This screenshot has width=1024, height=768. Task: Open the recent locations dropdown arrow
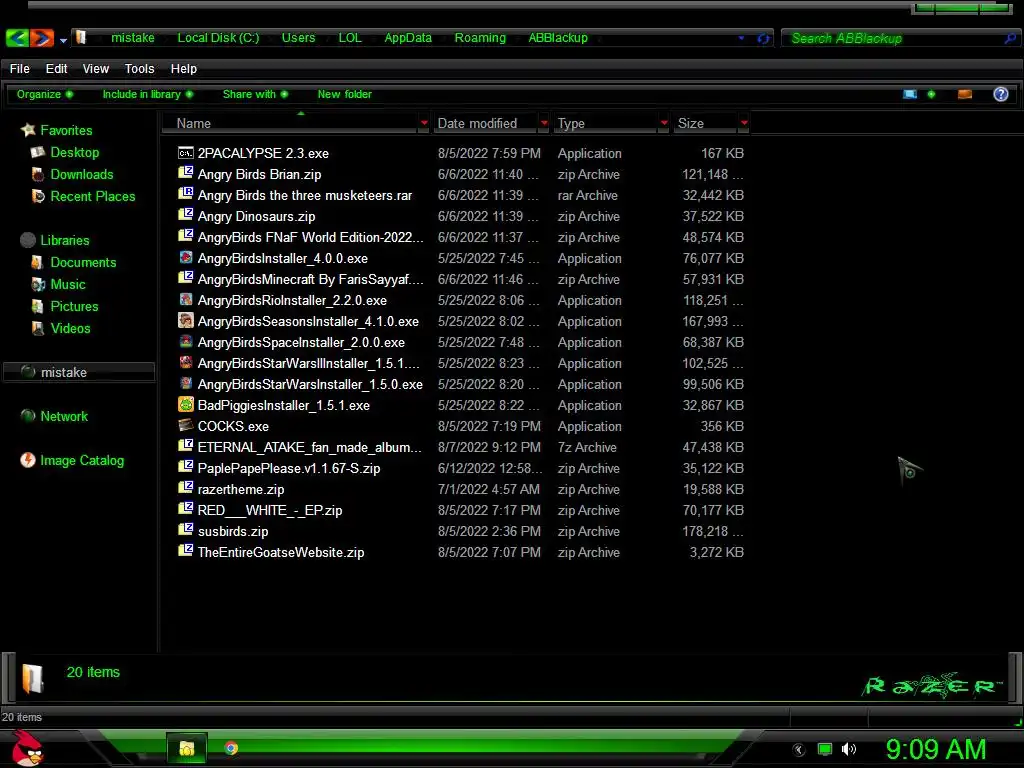(63, 40)
